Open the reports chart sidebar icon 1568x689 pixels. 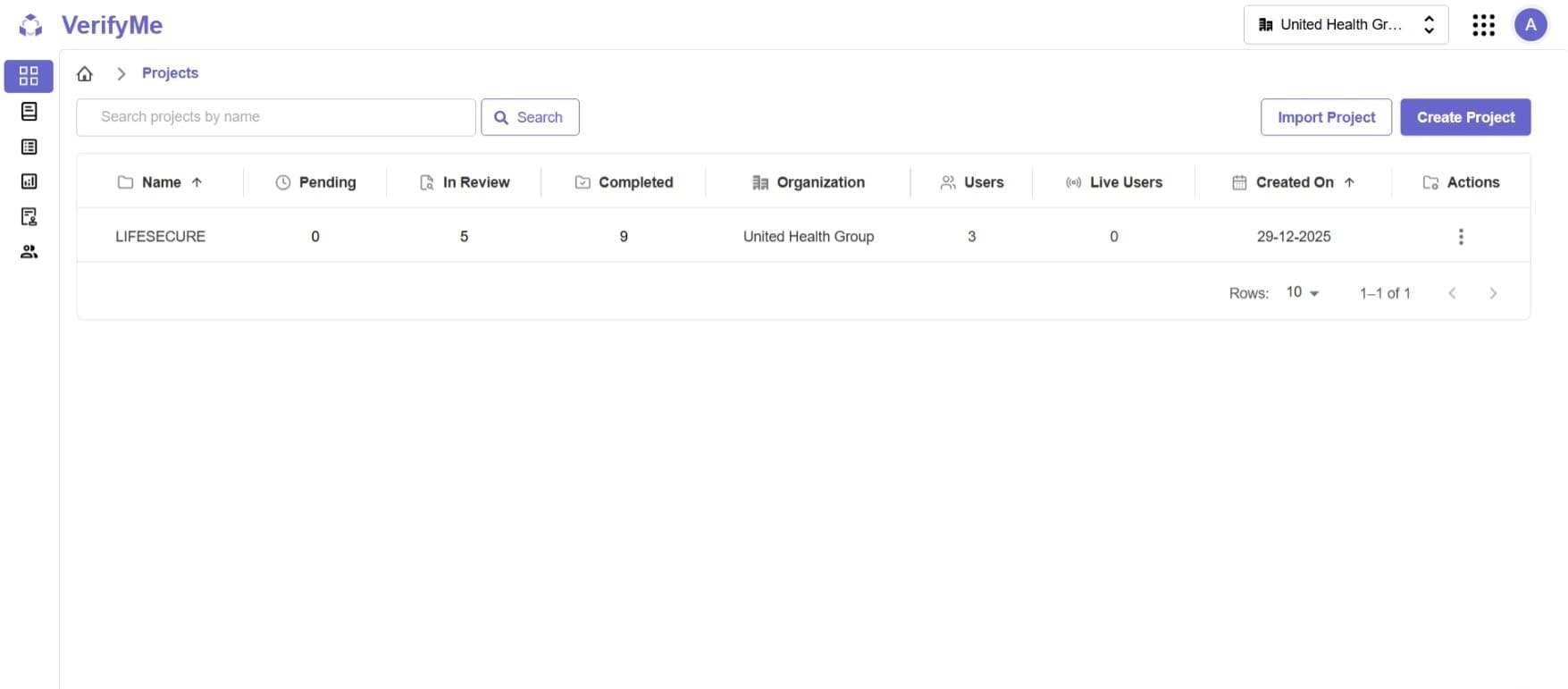pyautogui.click(x=29, y=181)
